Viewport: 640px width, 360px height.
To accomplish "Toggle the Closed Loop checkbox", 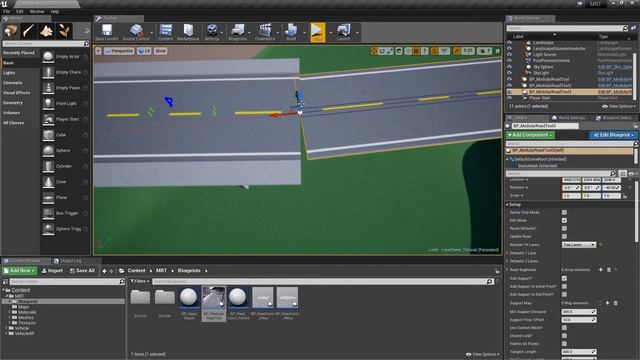I will (x=564, y=336).
